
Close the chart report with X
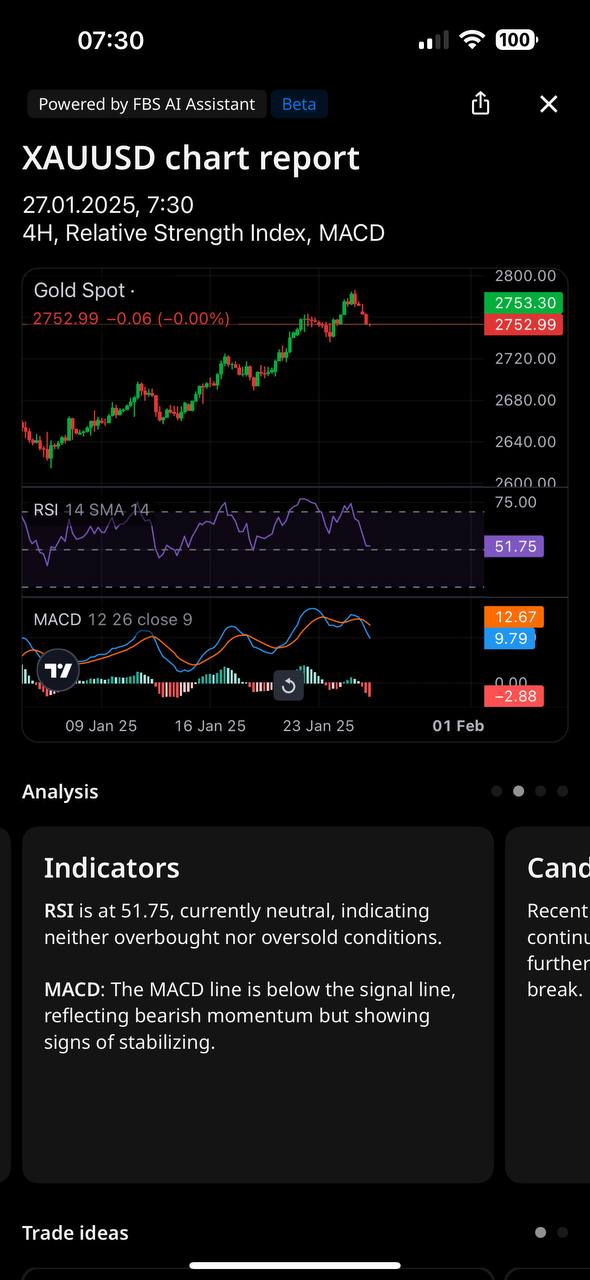(x=548, y=104)
